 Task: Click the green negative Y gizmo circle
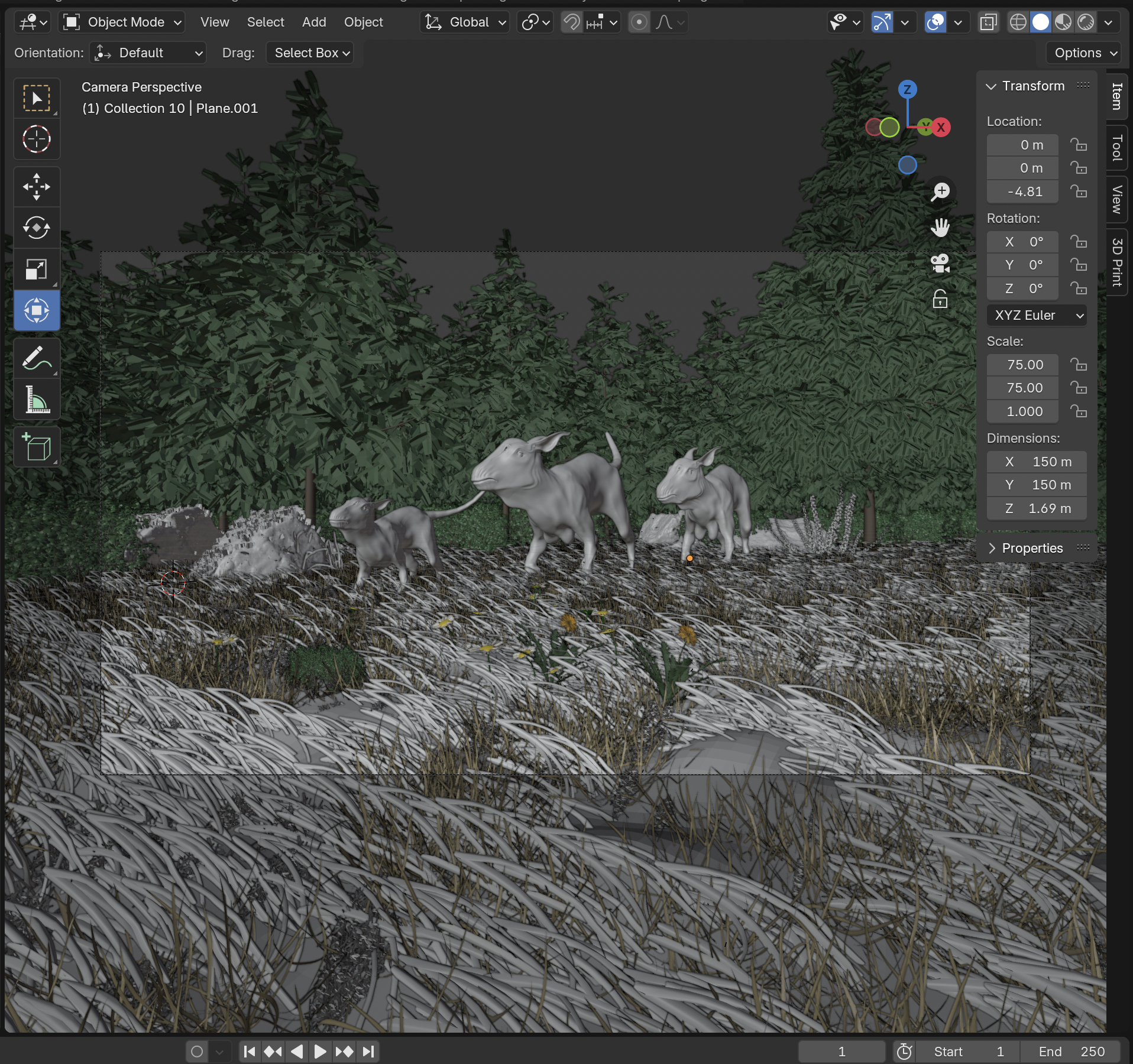click(889, 126)
